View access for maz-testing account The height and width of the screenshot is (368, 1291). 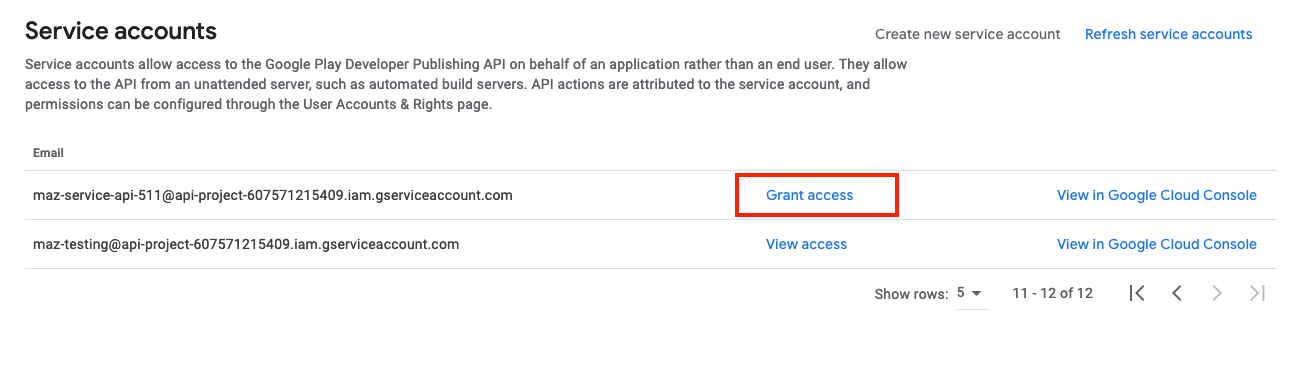806,244
